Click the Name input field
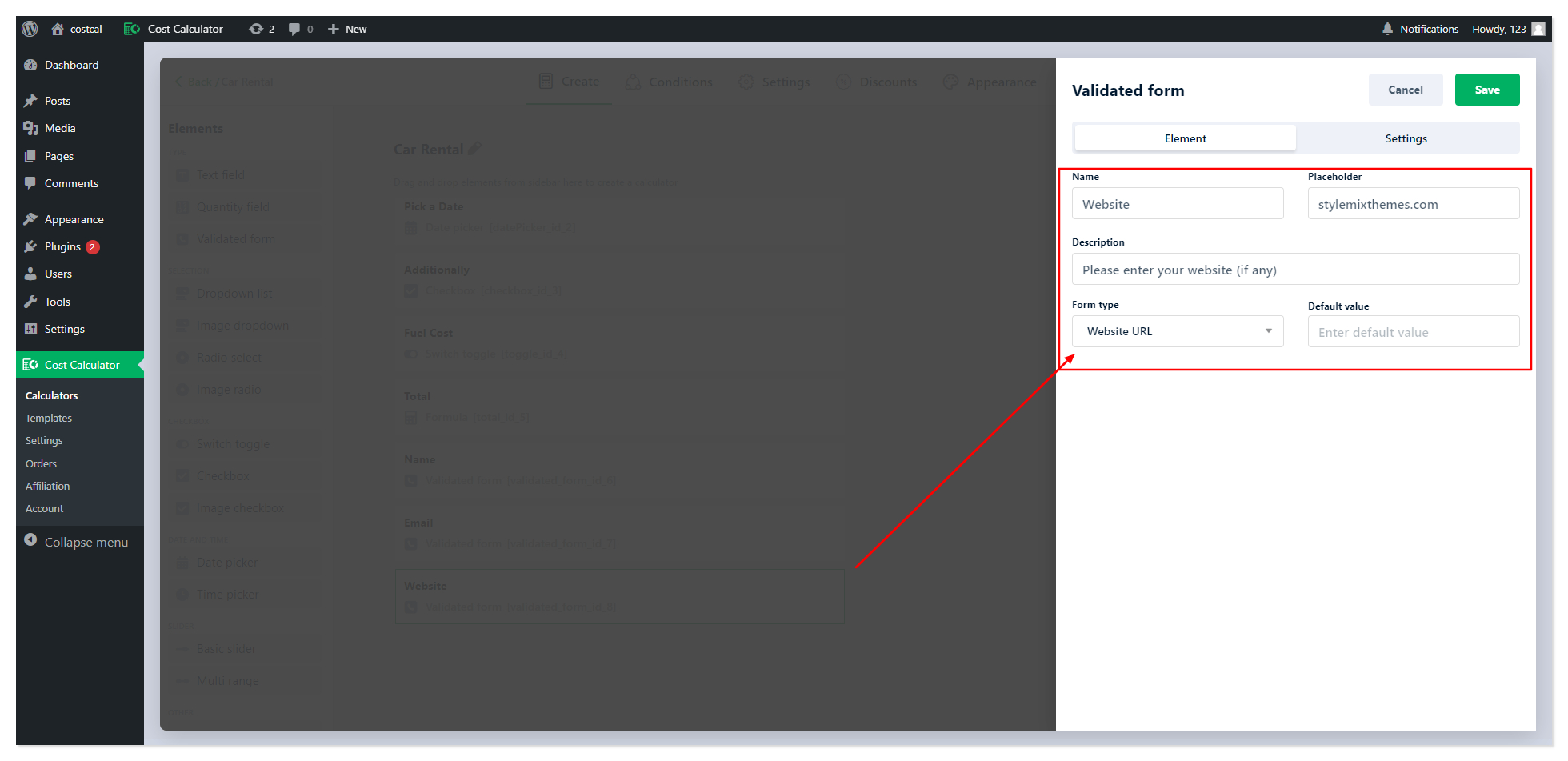Viewport: 1568px width, 761px height. 1177,204
